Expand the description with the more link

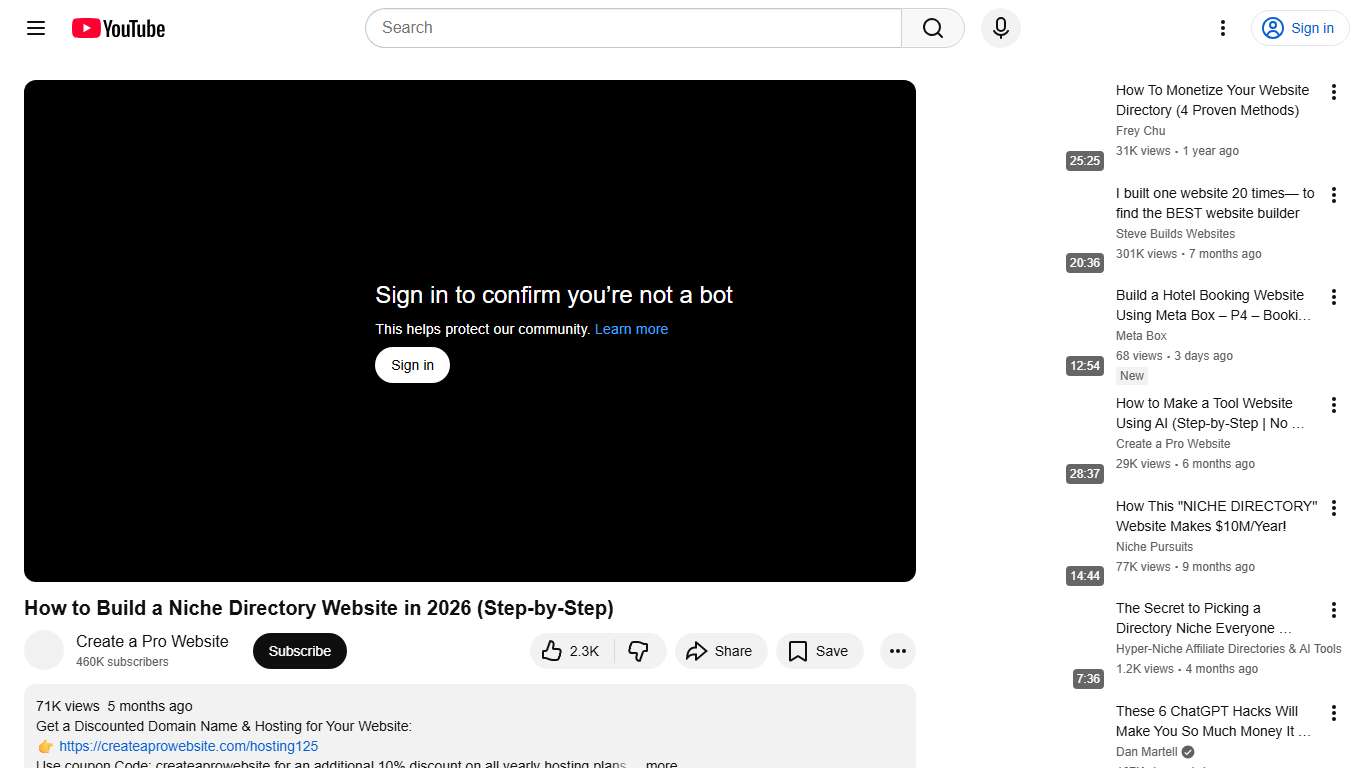pos(661,763)
